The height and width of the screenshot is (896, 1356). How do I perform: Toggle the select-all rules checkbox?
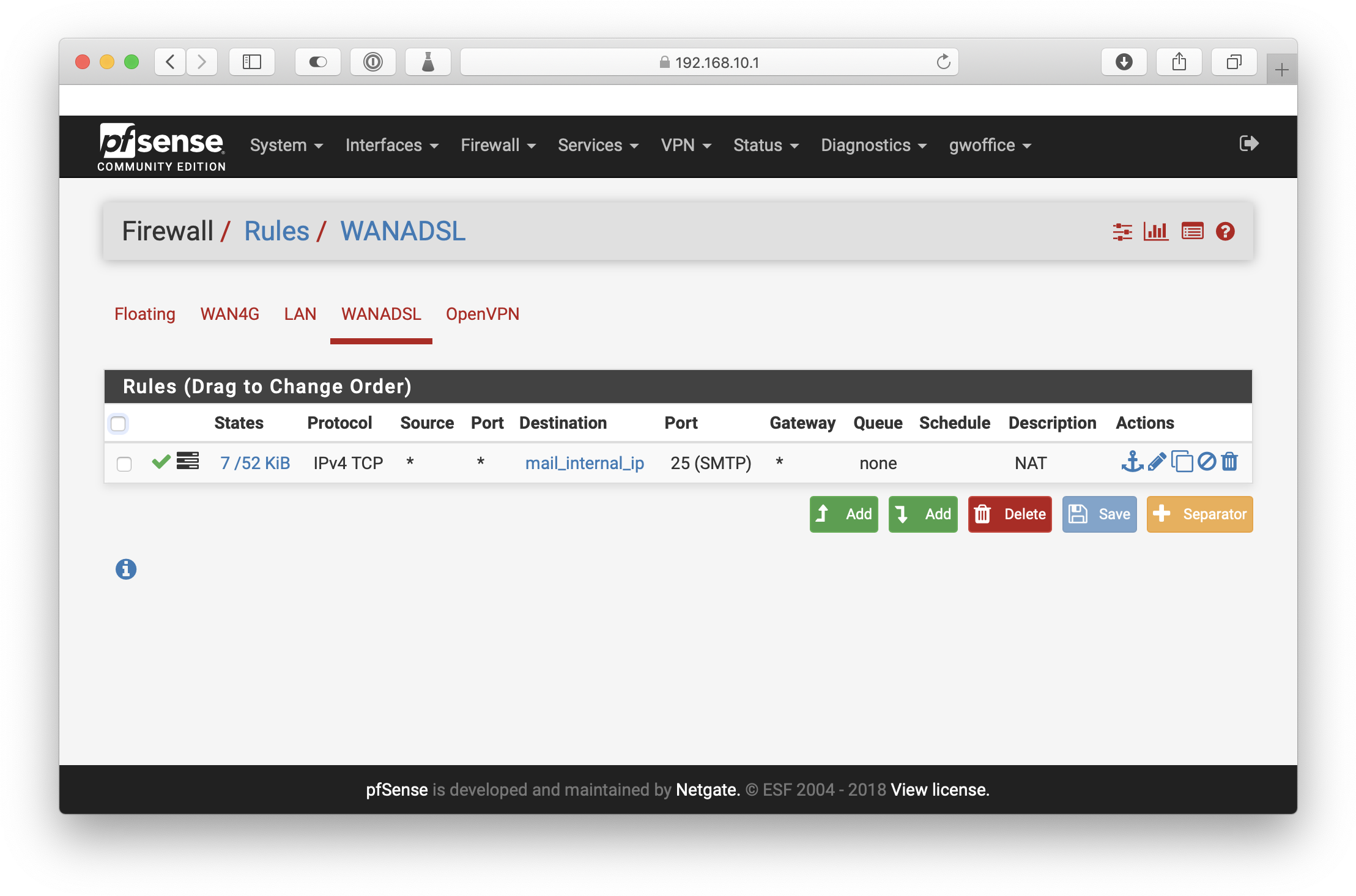pyautogui.click(x=118, y=424)
